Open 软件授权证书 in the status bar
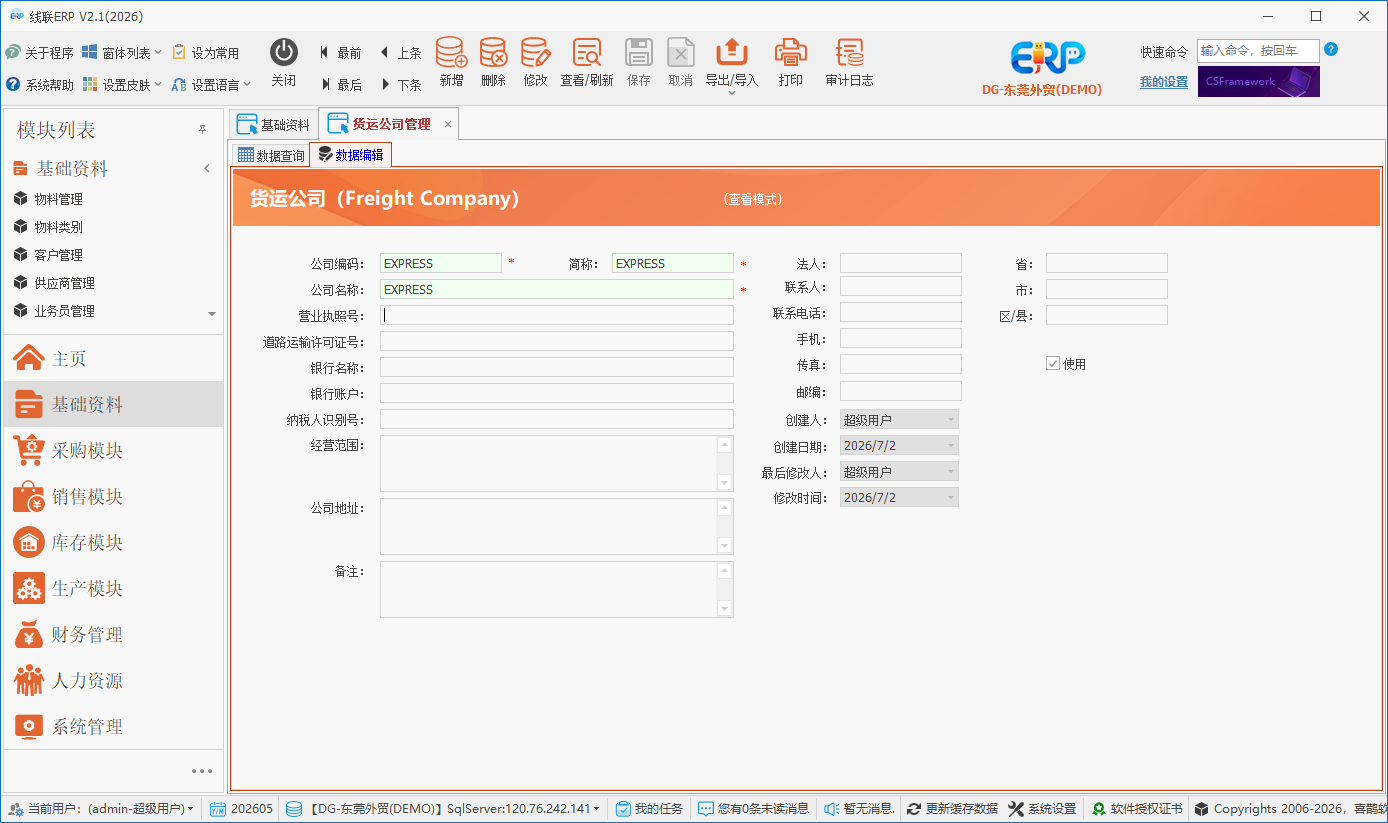Screen dimensions: 1388x823 [1137, 808]
